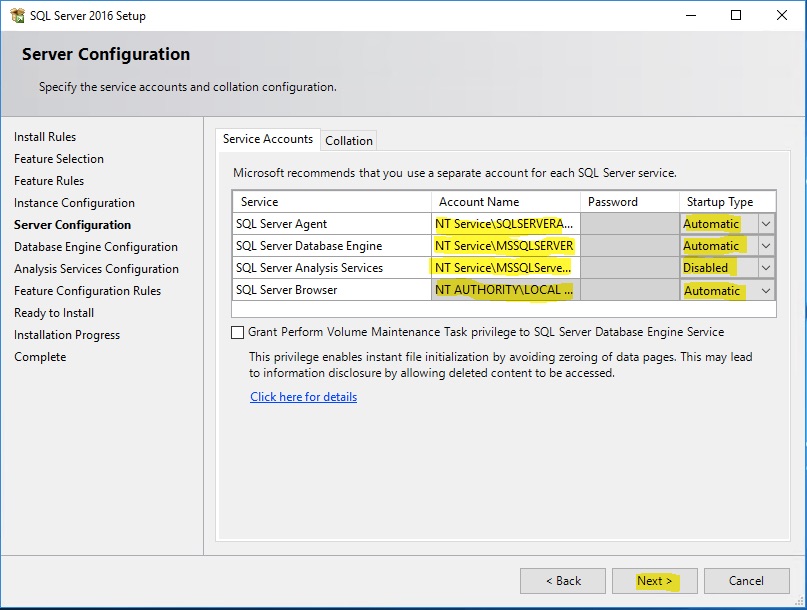Screen dimensions: 807x610
Task: Click the SQL Server Setup title bar icon
Action: (17, 15)
